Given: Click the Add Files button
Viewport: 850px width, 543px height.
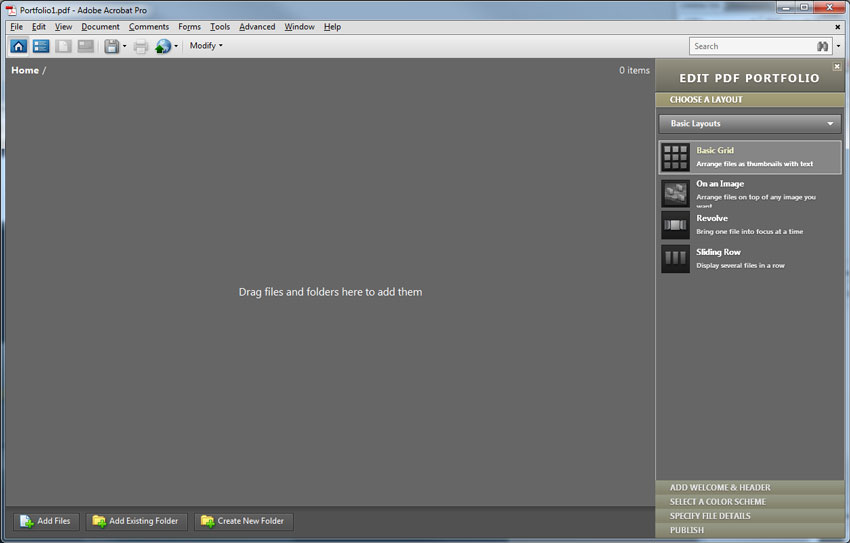Looking at the screenshot, I should (x=46, y=521).
